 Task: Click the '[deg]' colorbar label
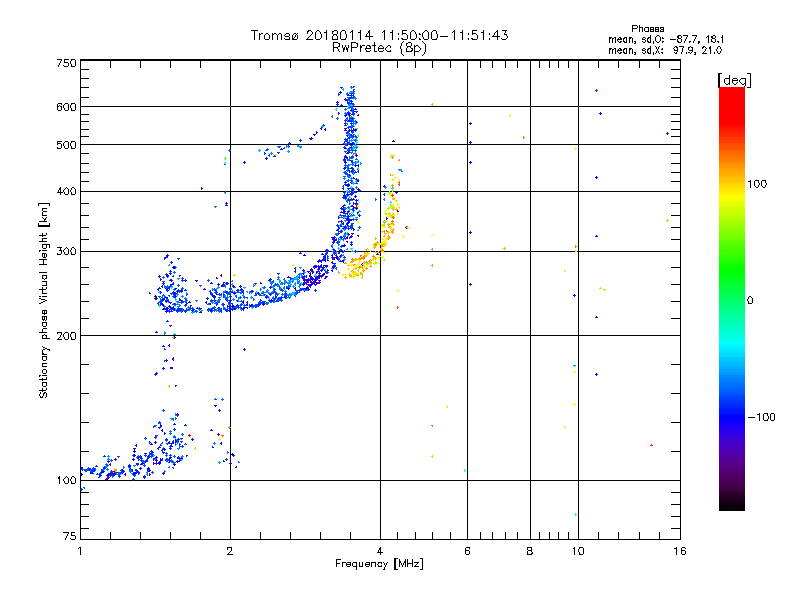pyautogui.click(x=734, y=80)
